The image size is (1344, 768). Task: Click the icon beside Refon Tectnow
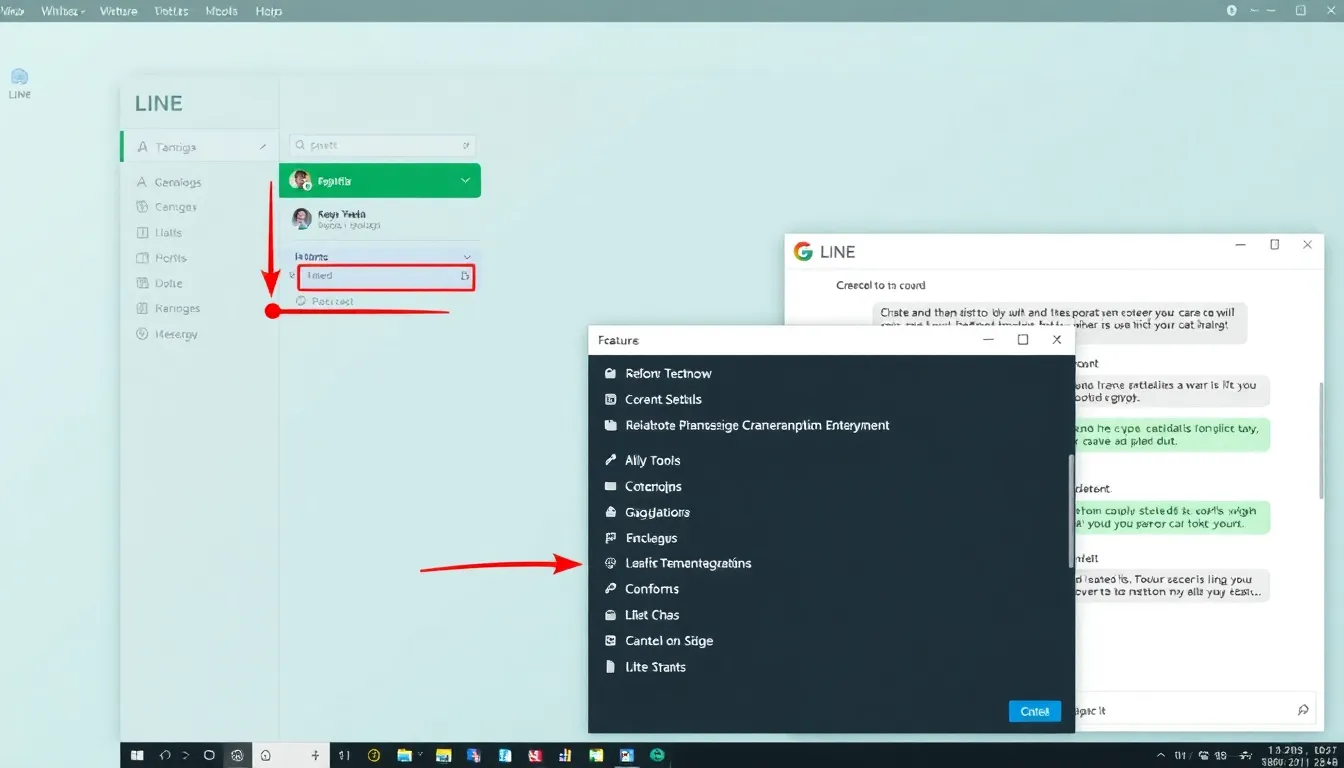click(611, 373)
